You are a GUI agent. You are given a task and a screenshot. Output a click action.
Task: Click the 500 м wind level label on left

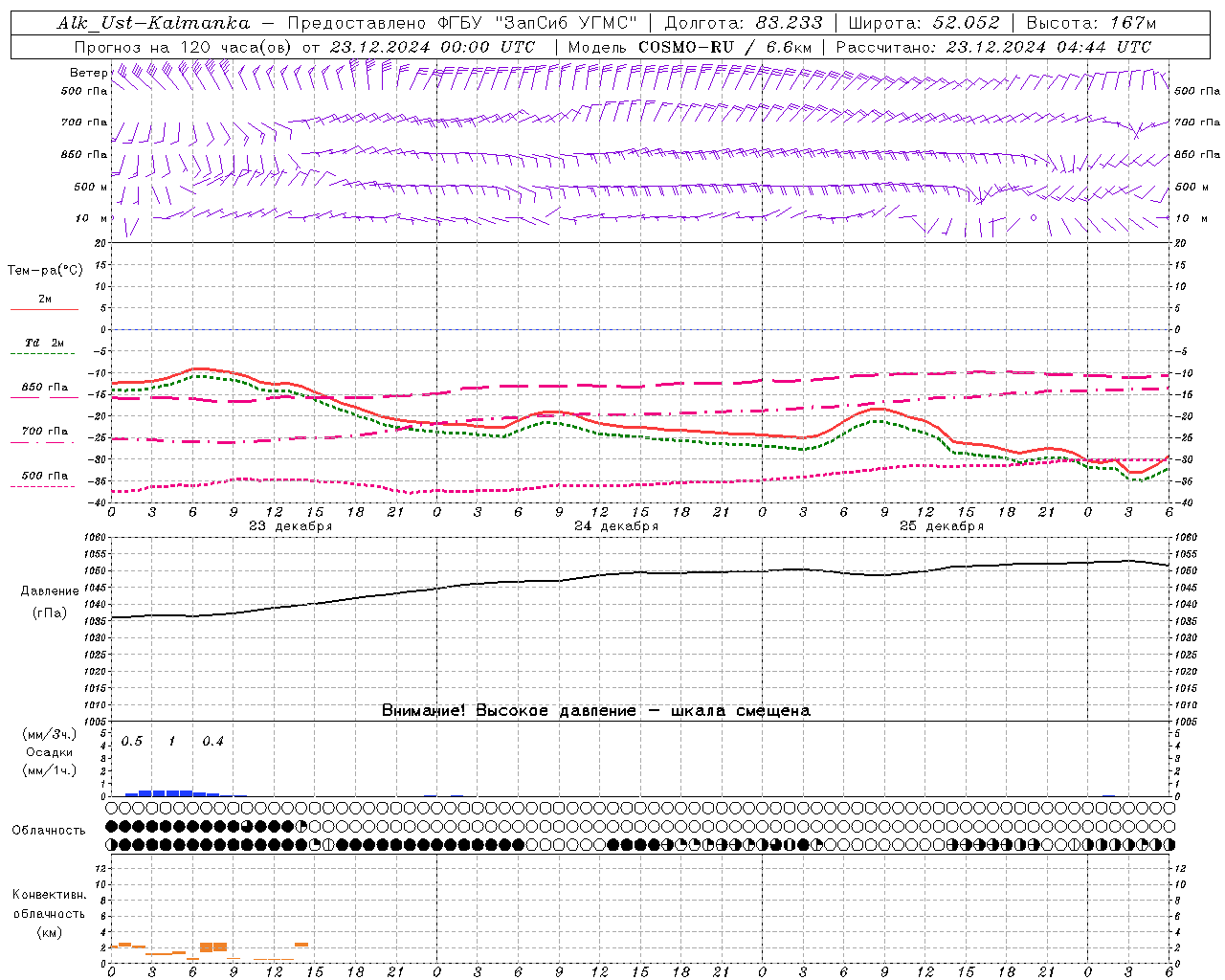pos(91,187)
